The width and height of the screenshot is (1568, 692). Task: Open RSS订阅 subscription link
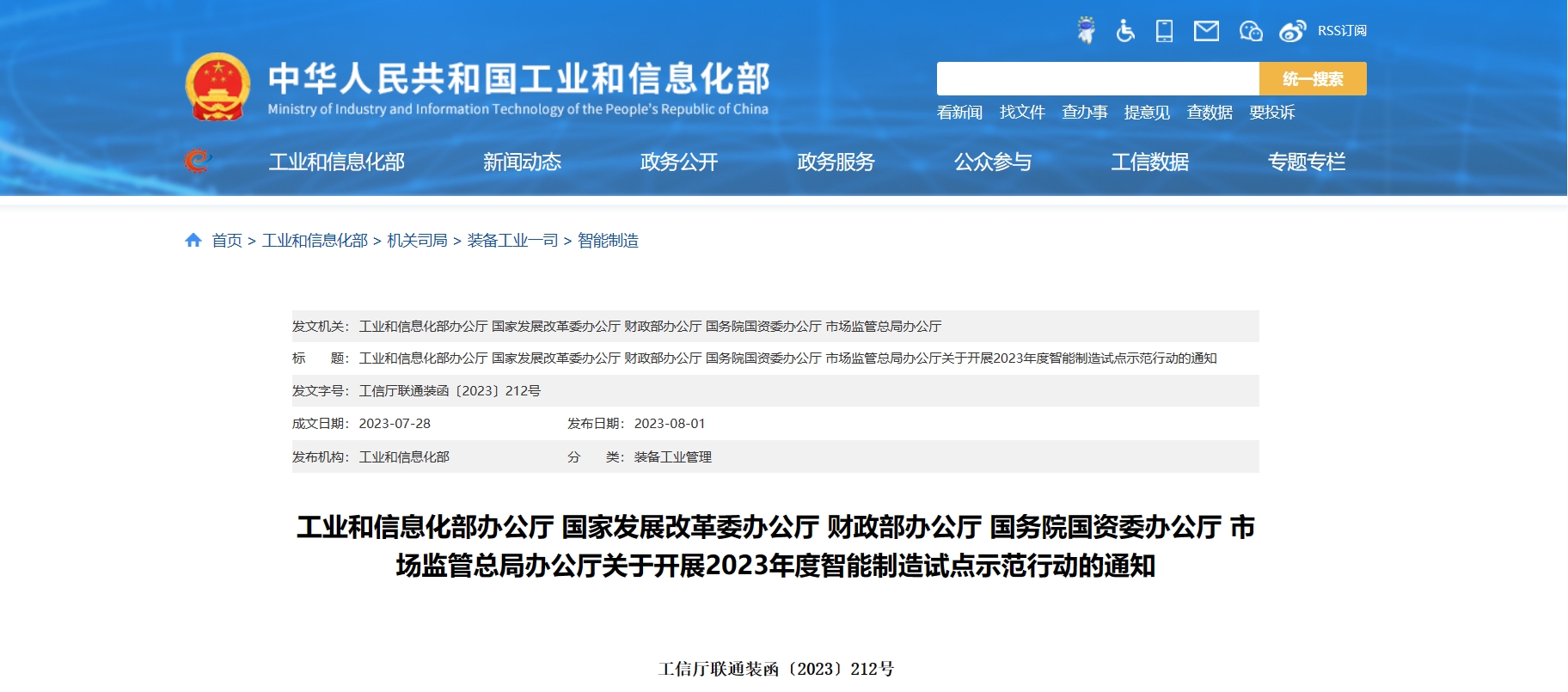[x=1341, y=31]
